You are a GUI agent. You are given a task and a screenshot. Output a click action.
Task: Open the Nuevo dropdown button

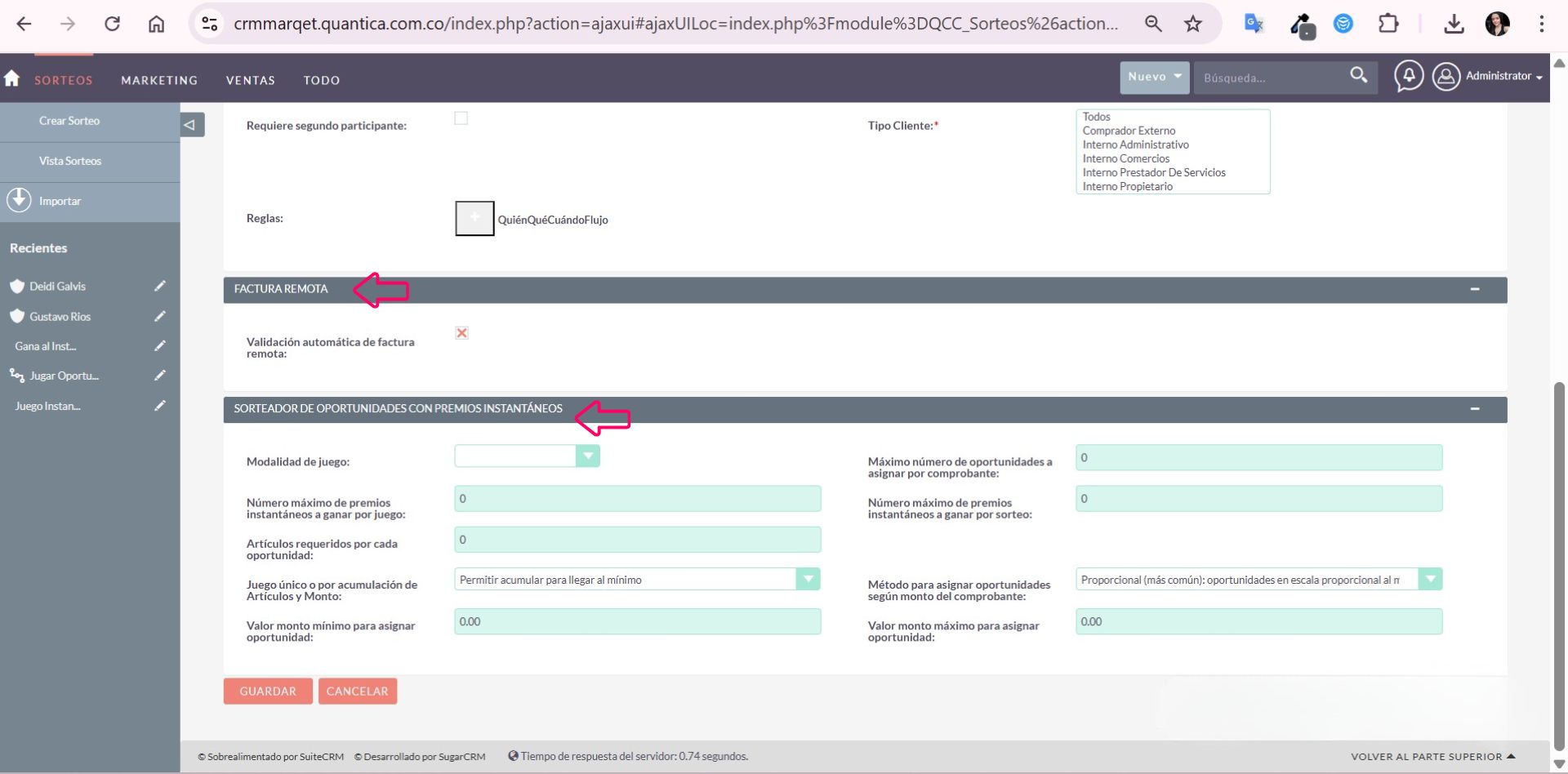point(1154,77)
